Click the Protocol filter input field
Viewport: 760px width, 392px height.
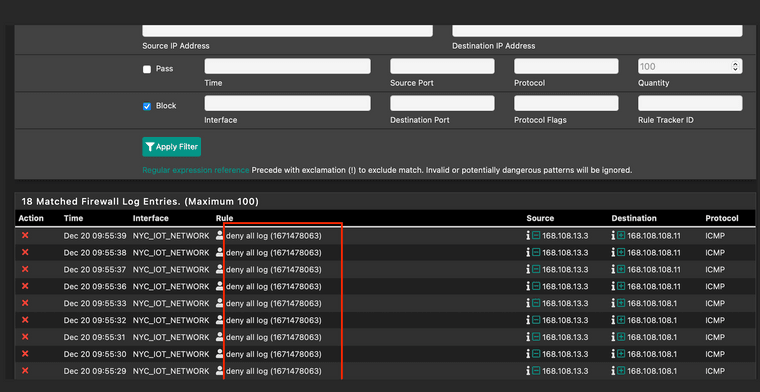(566, 66)
